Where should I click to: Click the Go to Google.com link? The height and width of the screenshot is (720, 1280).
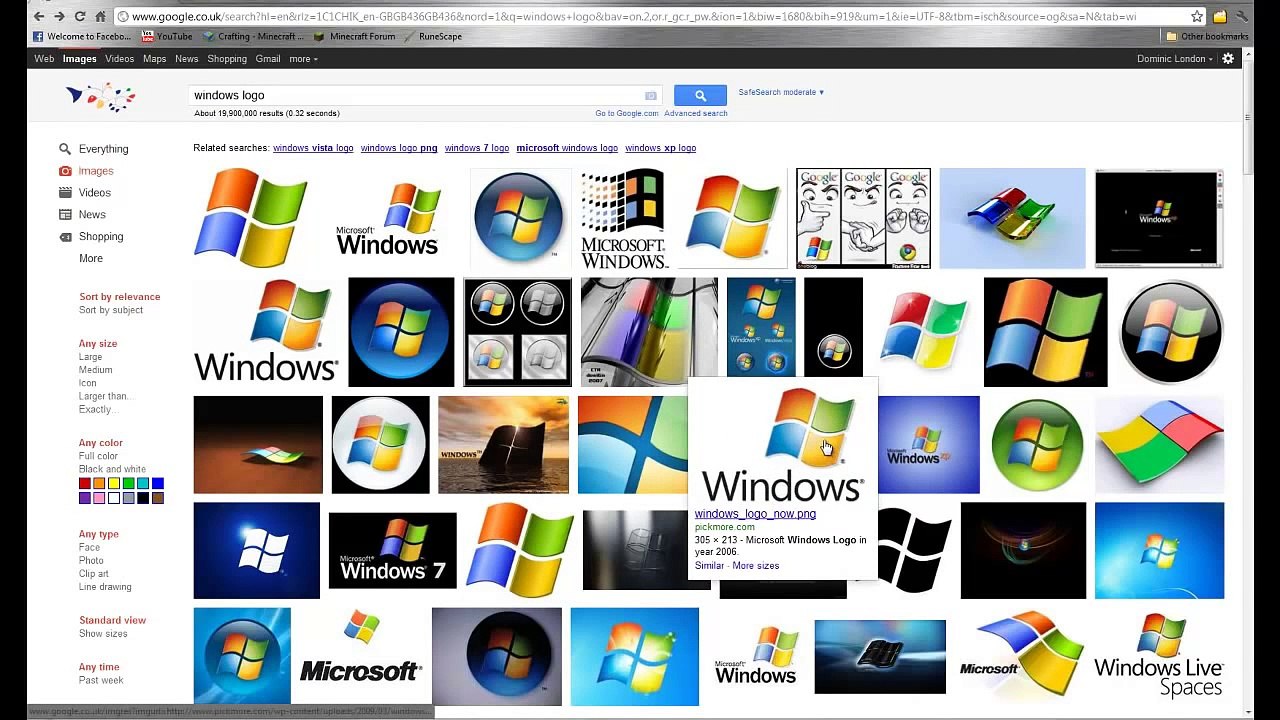click(x=627, y=114)
